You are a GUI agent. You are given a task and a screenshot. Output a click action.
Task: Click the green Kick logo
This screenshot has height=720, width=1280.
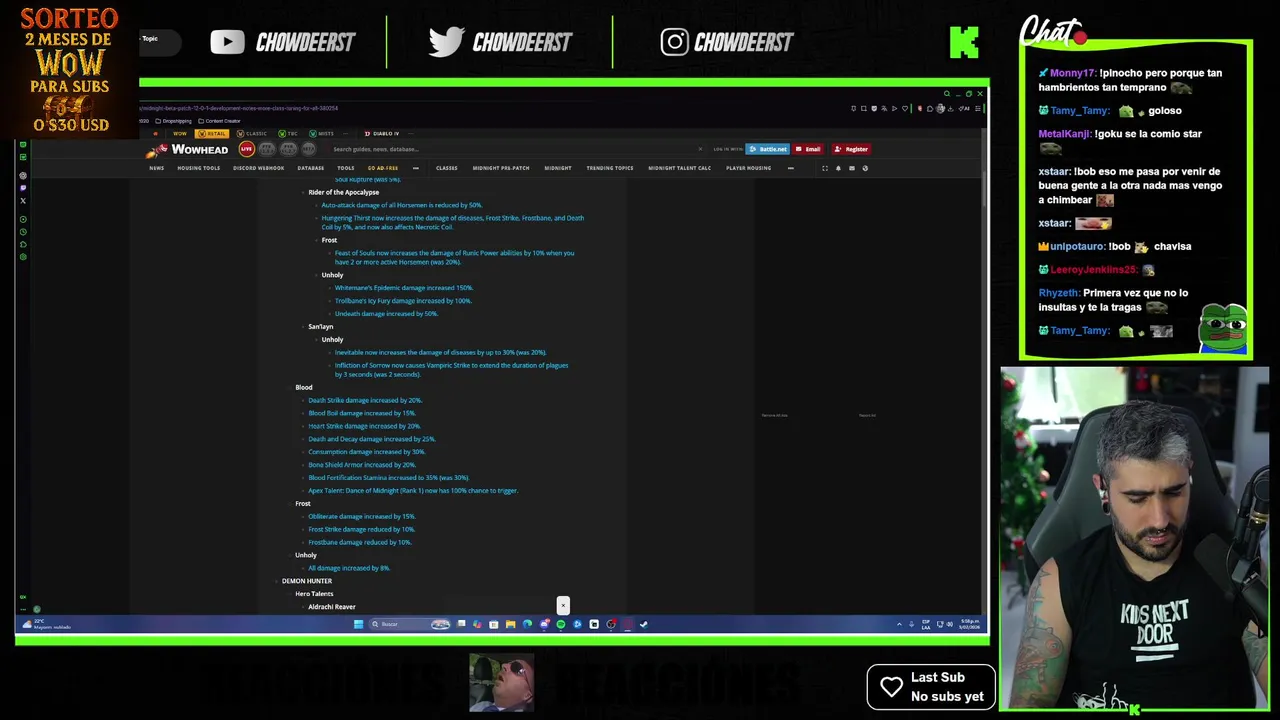(964, 42)
